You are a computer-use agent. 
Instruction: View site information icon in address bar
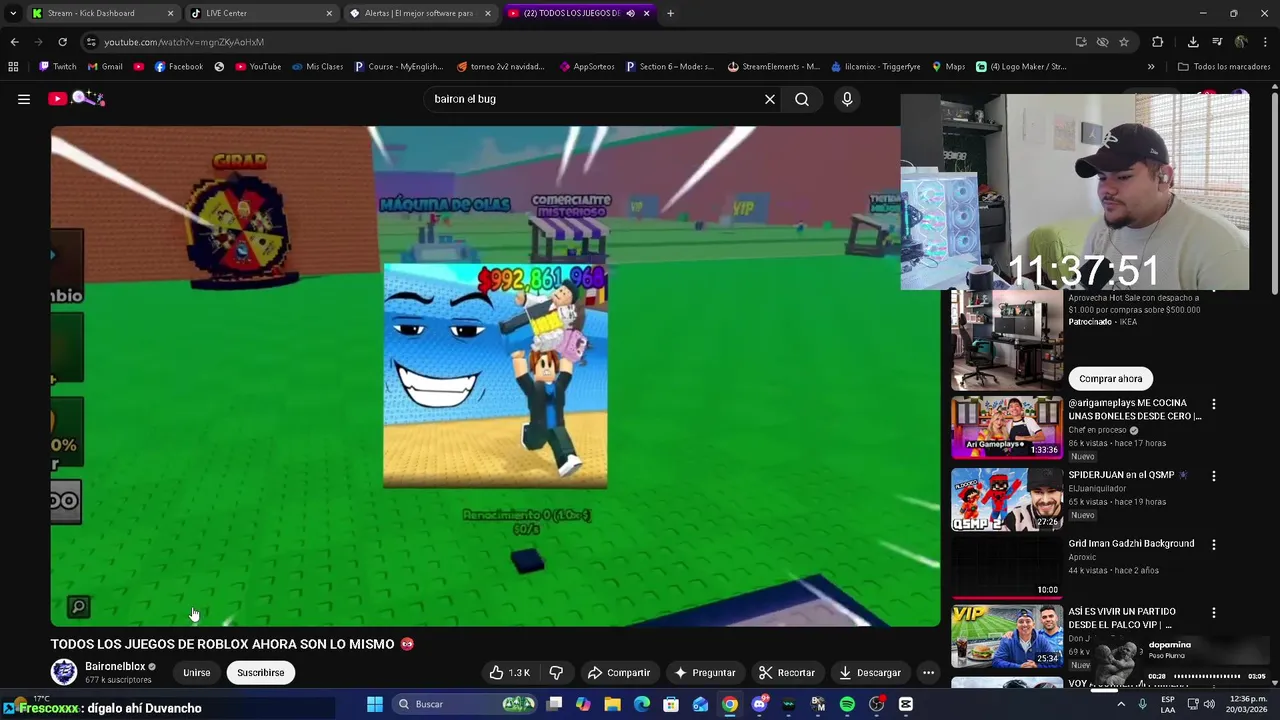91,42
